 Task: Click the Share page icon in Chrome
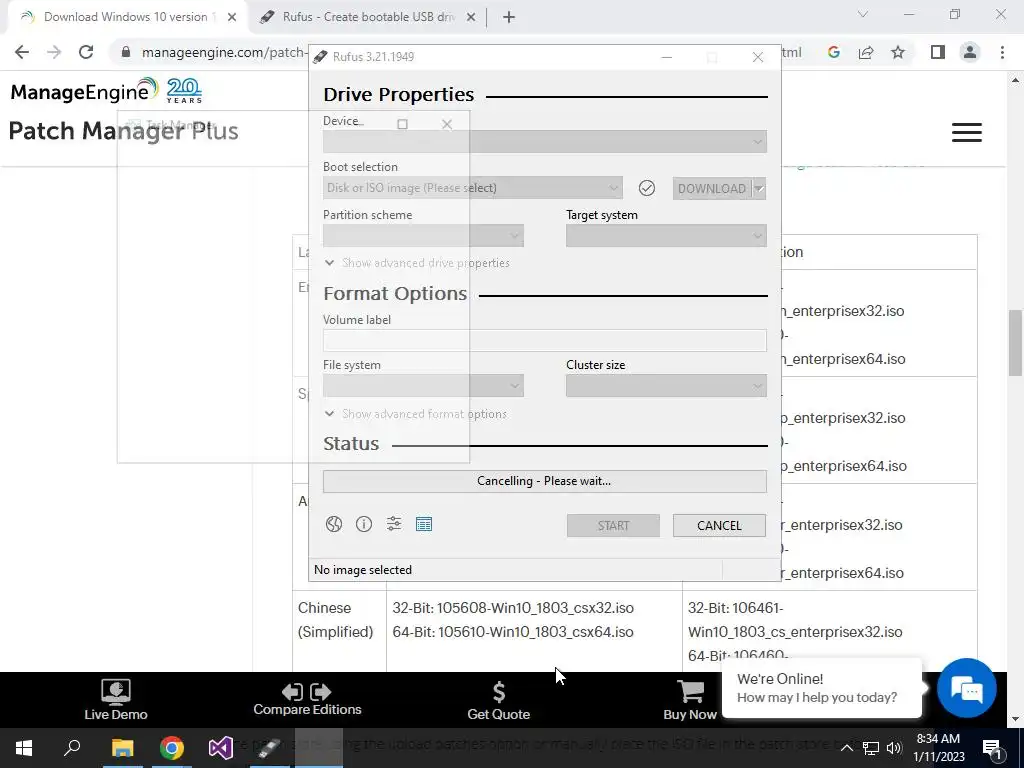[866, 52]
